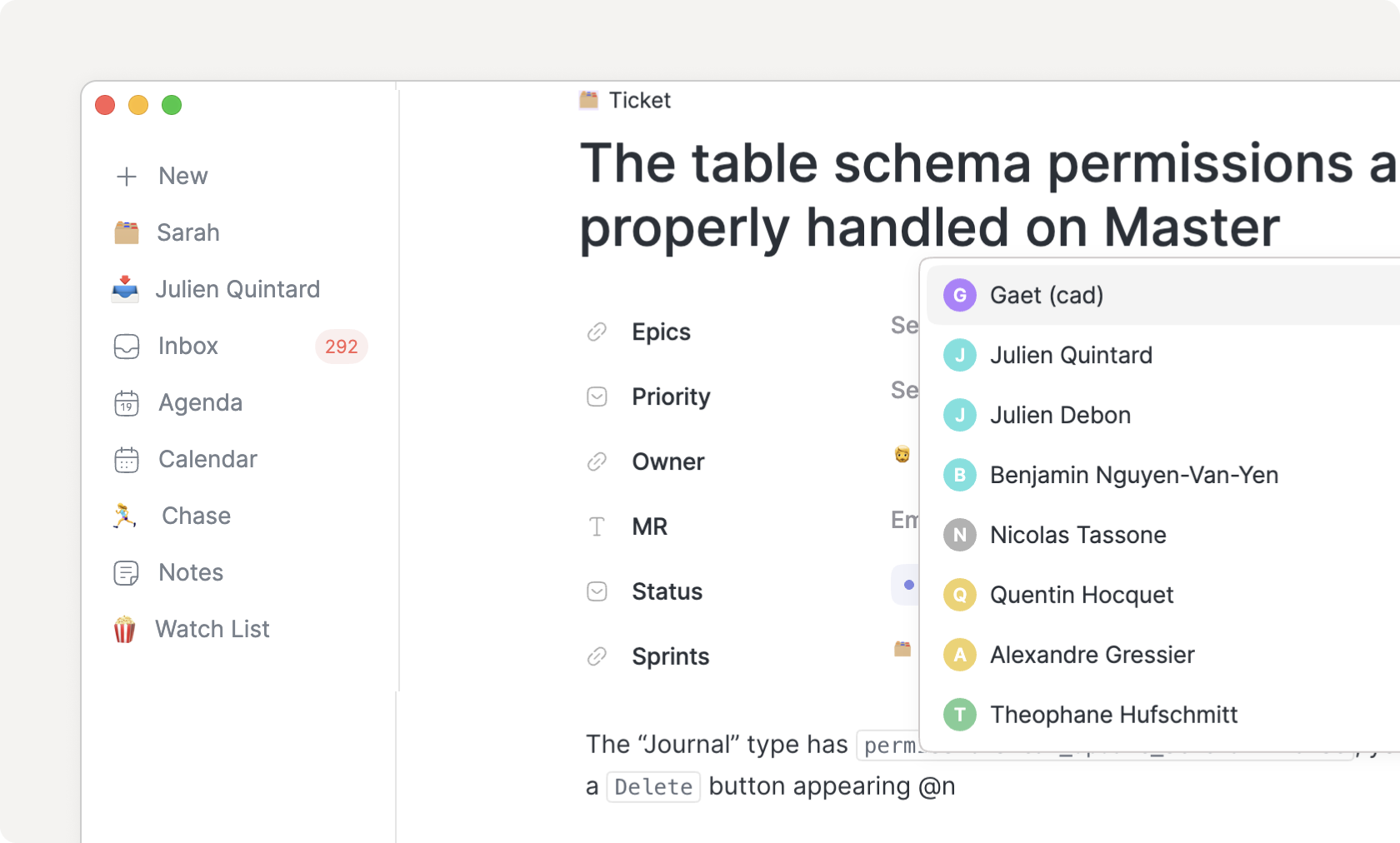The image size is (1400, 843).
Task: Open Sarah workspace in sidebar
Action: (x=188, y=233)
